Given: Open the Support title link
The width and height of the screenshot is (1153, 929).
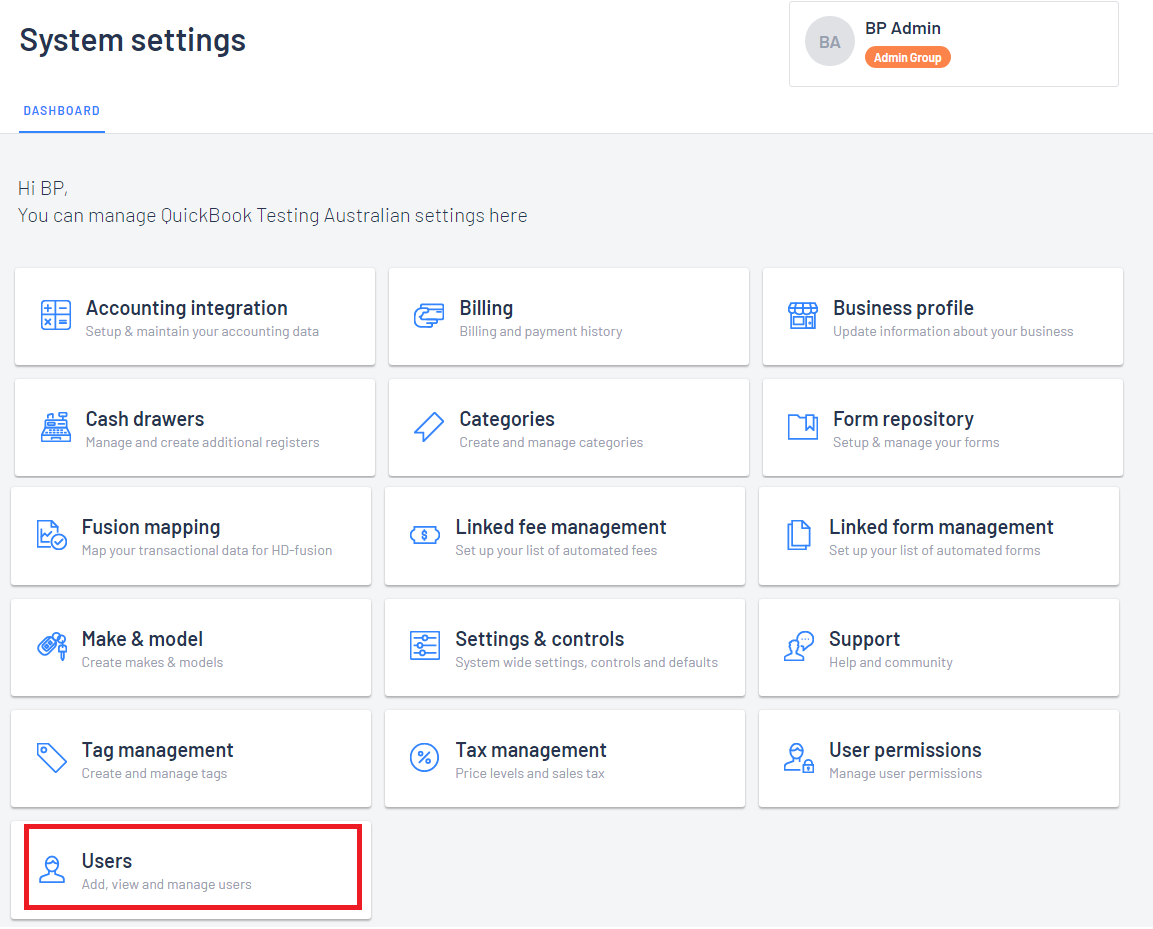Looking at the screenshot, I should [x=864, y=639].
